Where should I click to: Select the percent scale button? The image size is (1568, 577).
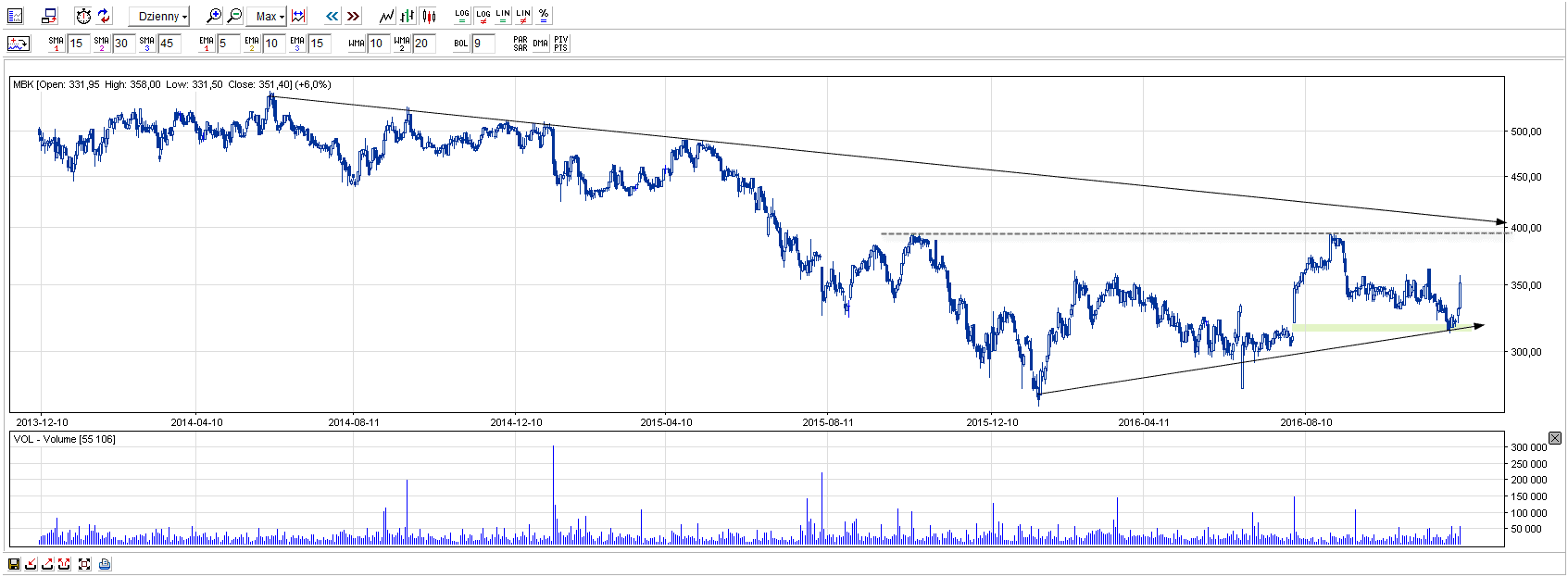click(x=544, y=16)
